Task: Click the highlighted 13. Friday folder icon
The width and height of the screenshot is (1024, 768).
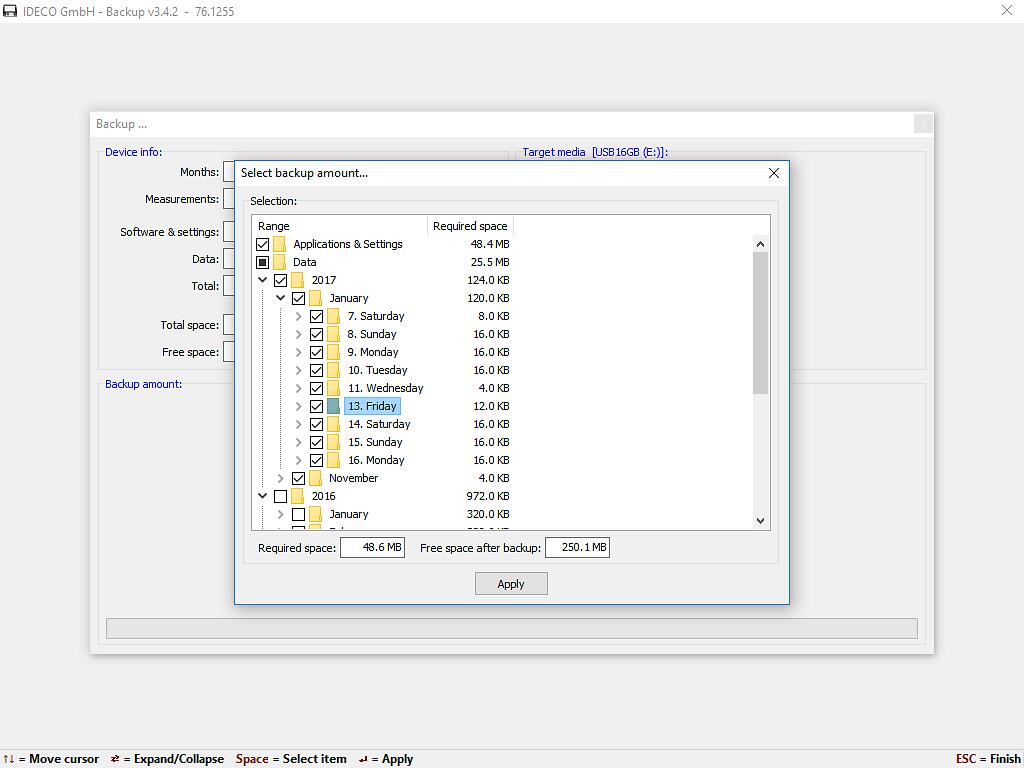Action: click(x=334, y=406)
